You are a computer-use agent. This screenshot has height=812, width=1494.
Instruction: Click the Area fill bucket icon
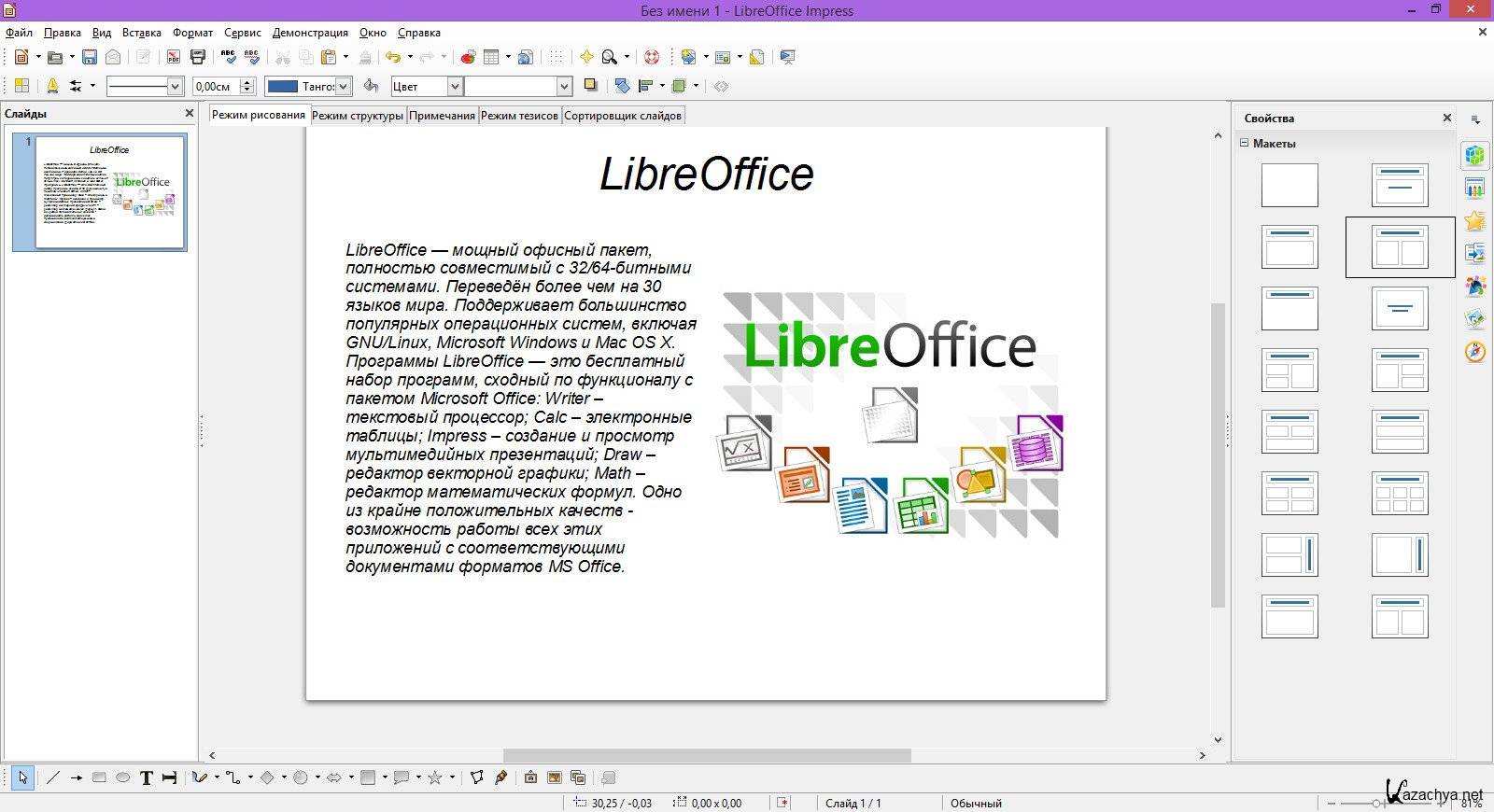pos(371,86)
